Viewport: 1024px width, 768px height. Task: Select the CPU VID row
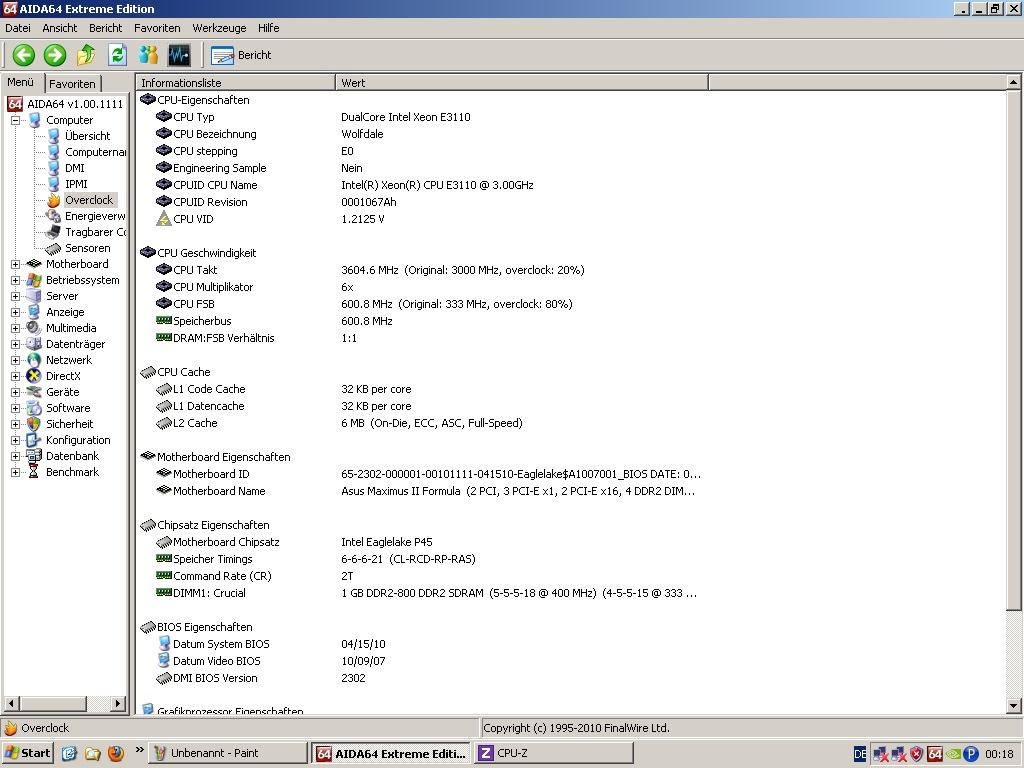571,219
